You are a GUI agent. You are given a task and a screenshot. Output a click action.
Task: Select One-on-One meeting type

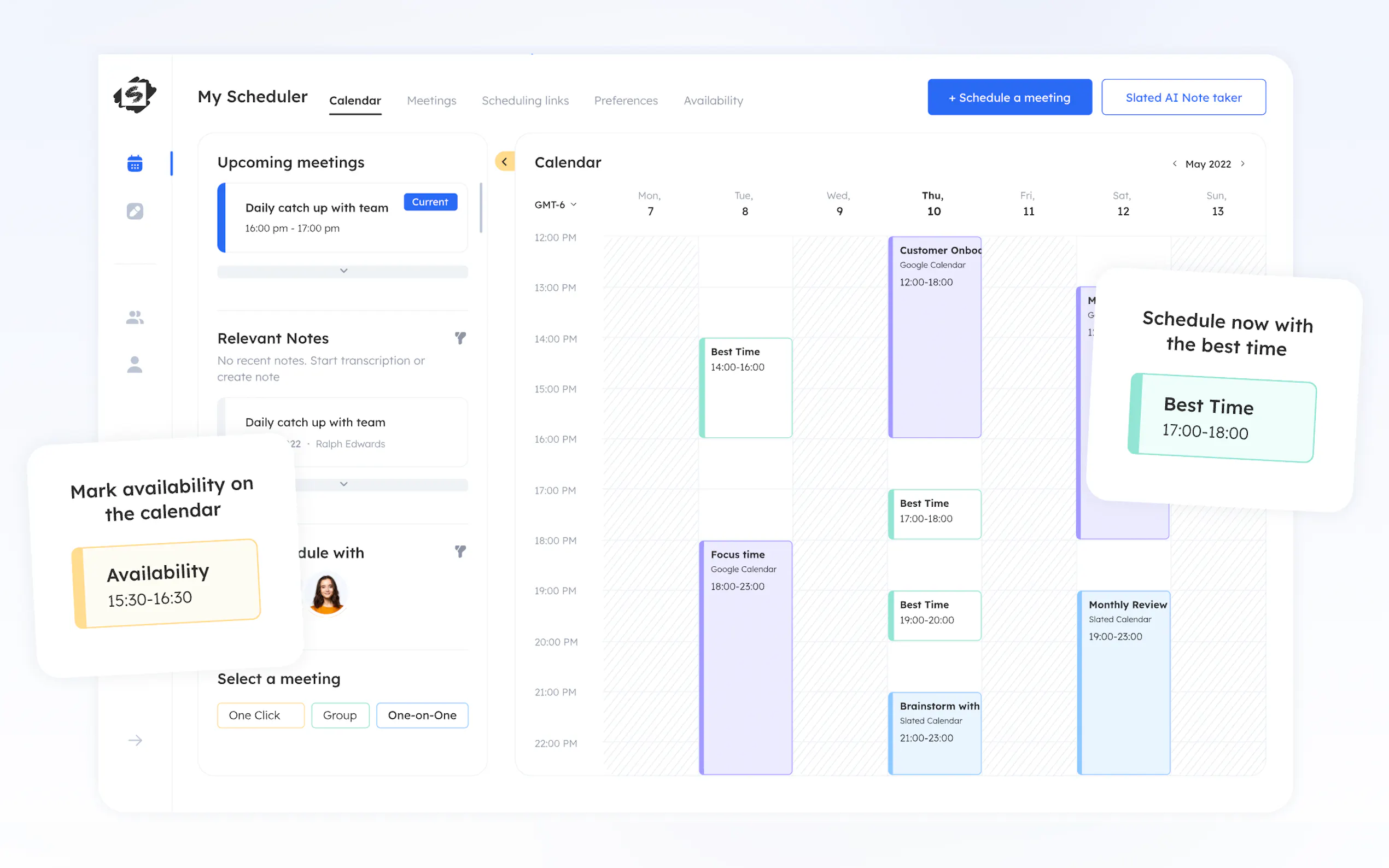422,715
